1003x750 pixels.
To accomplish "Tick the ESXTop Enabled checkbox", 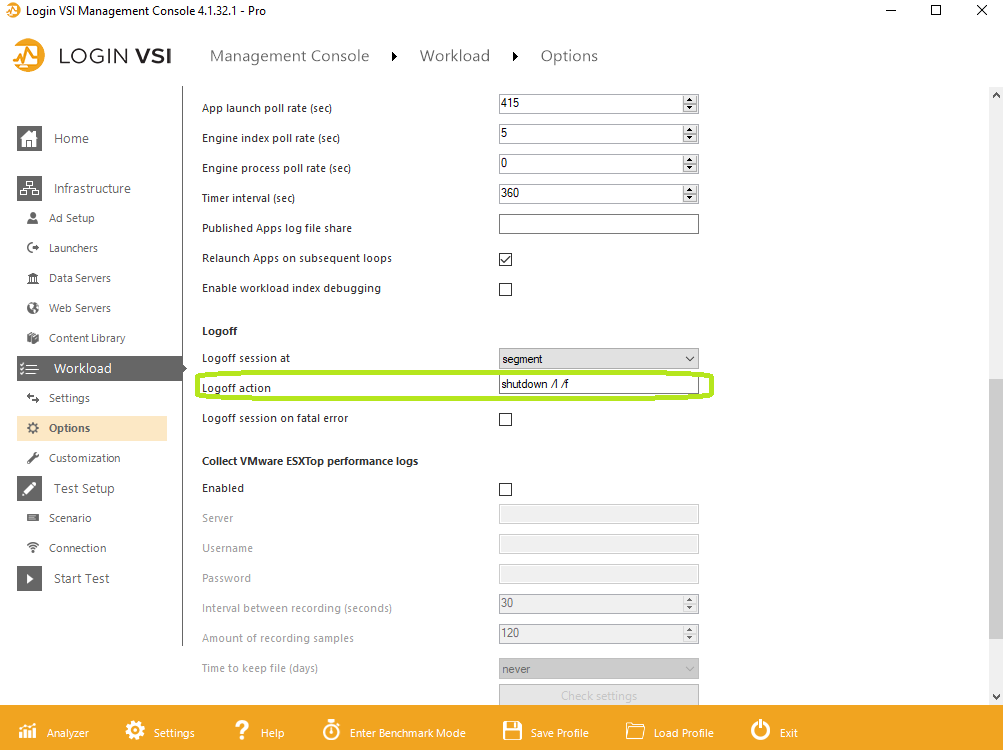I will [505, 490].
